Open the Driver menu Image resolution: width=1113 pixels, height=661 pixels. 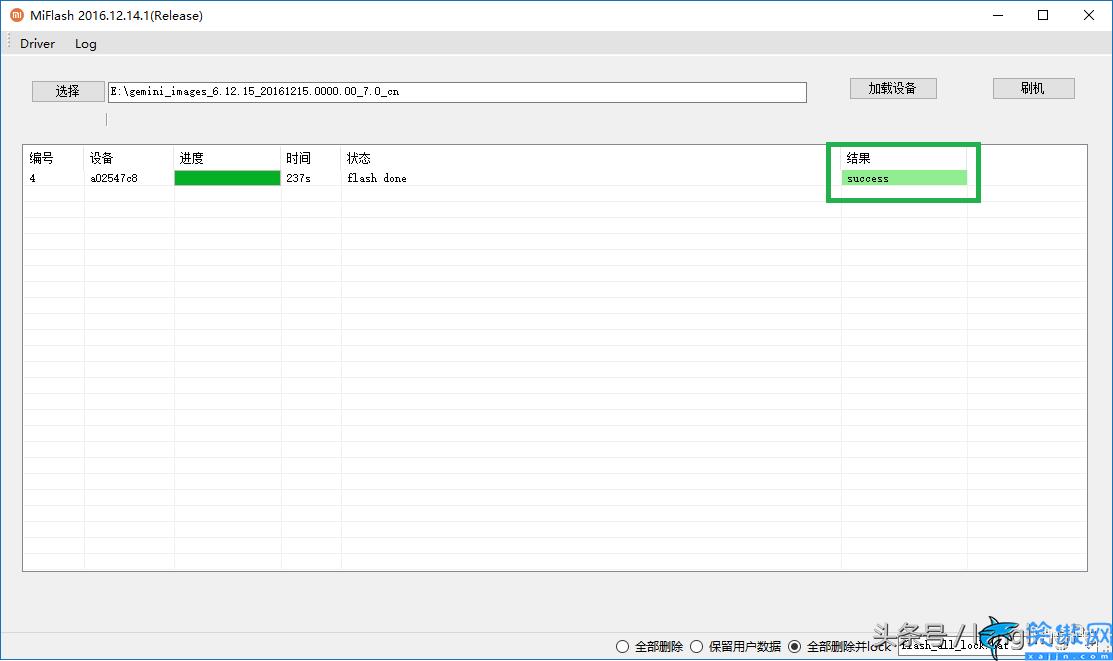tap(38, 43)
